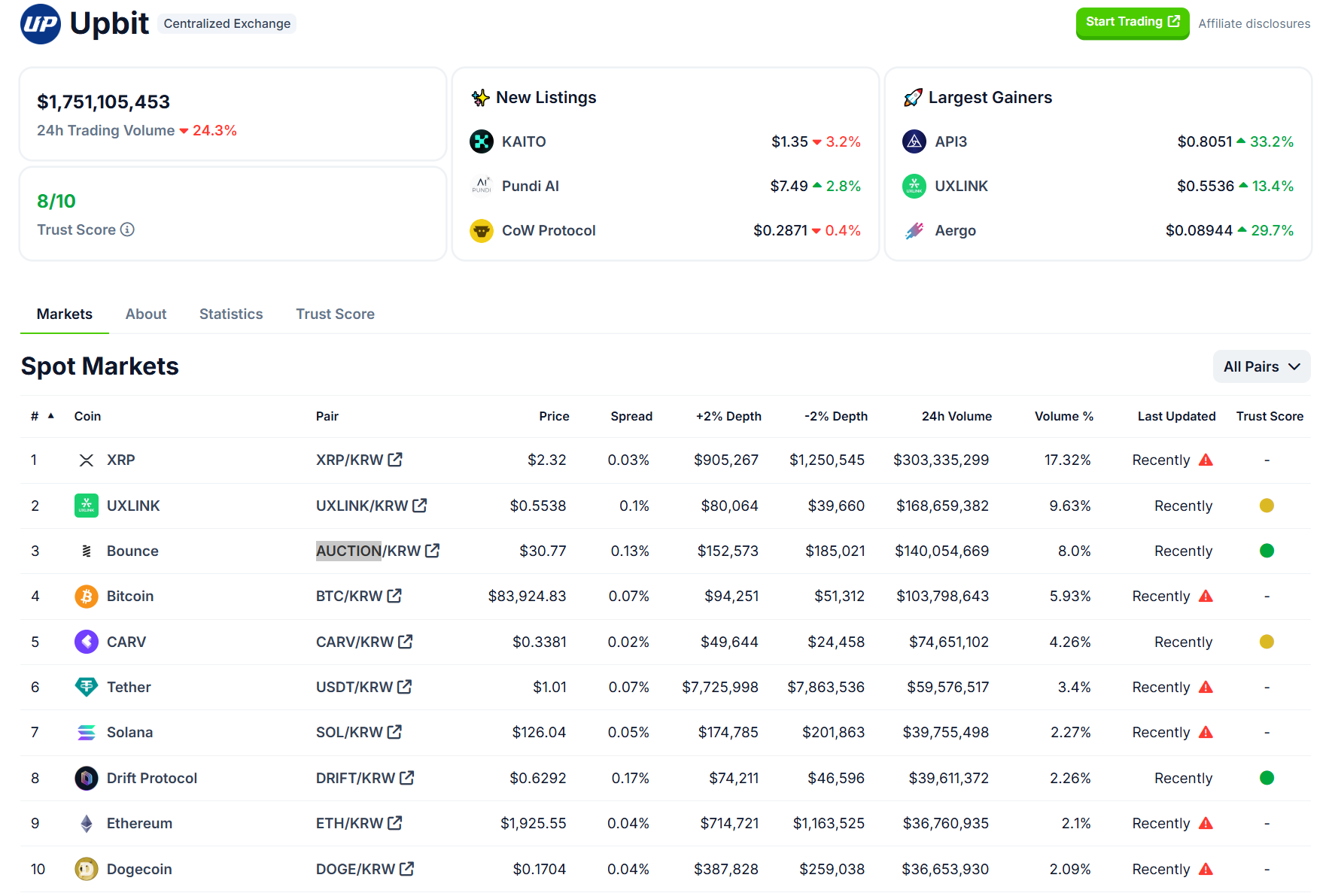Open the ETH/KRW pair link
This screenshot has width=1332, height=896.
(359, 823)
